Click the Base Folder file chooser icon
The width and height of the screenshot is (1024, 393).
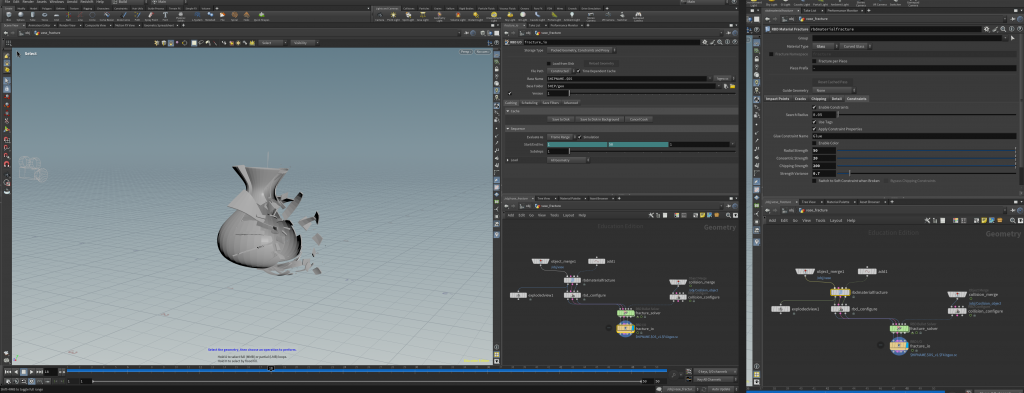(x=732, y=86)
